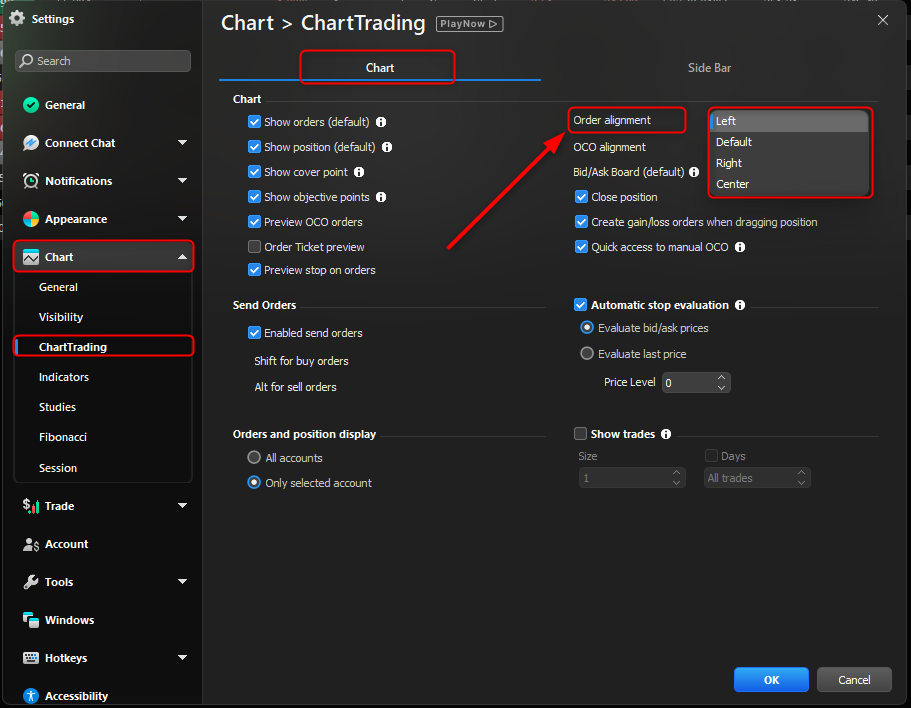Choose Center in order alignment dropdown

pos(789,184)
